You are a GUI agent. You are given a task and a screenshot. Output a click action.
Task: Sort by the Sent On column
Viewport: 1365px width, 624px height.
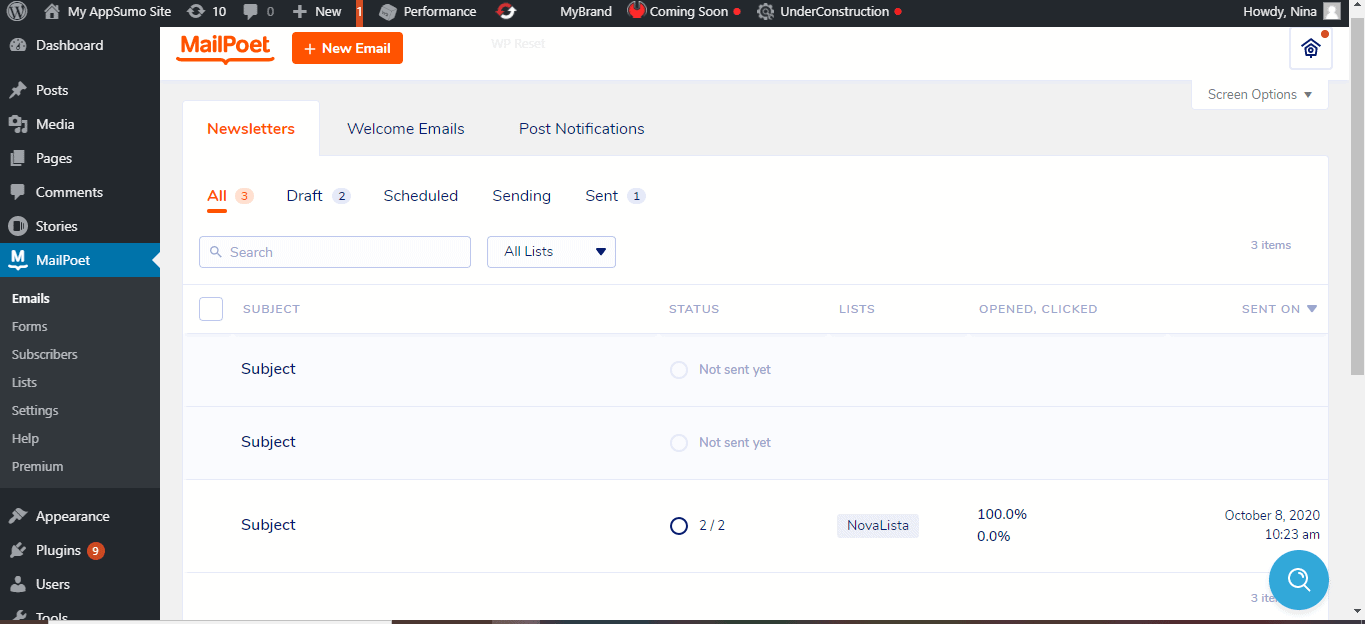pyautogui.click(x=1280, y=309)
